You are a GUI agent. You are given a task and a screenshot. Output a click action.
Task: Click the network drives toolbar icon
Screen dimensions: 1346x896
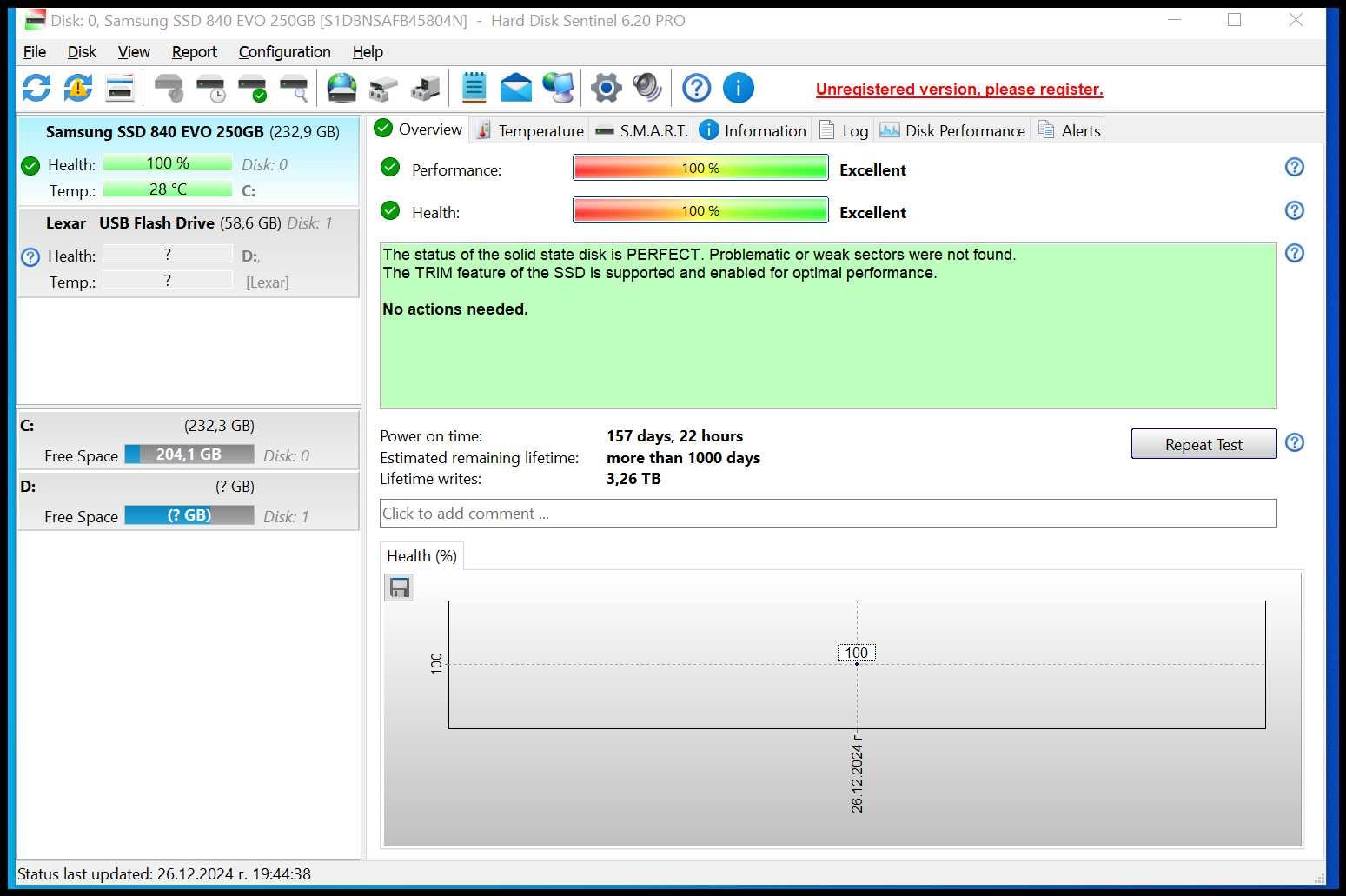383,88
